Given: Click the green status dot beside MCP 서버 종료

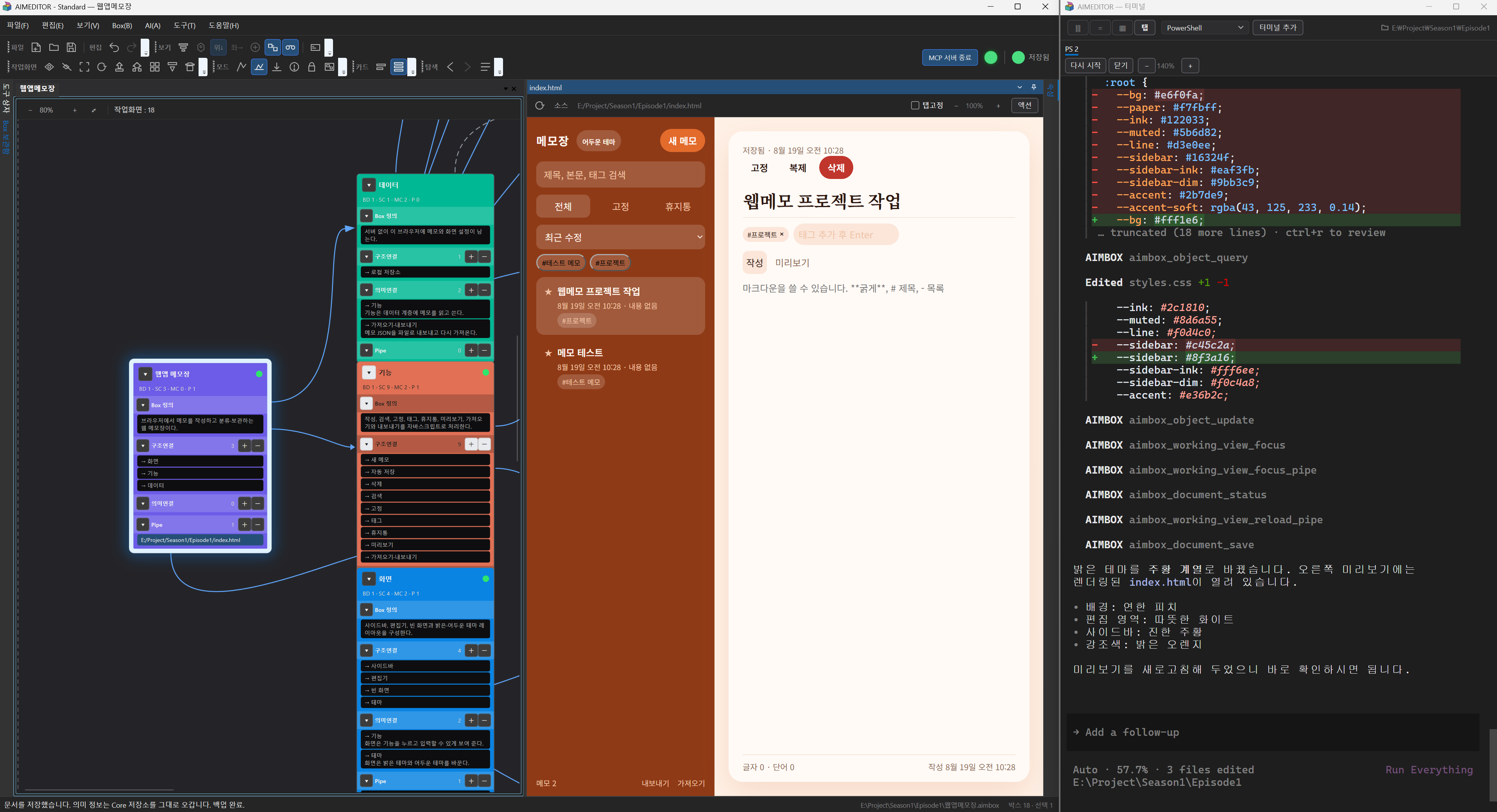Looking at the screenshot, I should click(991, 57).
